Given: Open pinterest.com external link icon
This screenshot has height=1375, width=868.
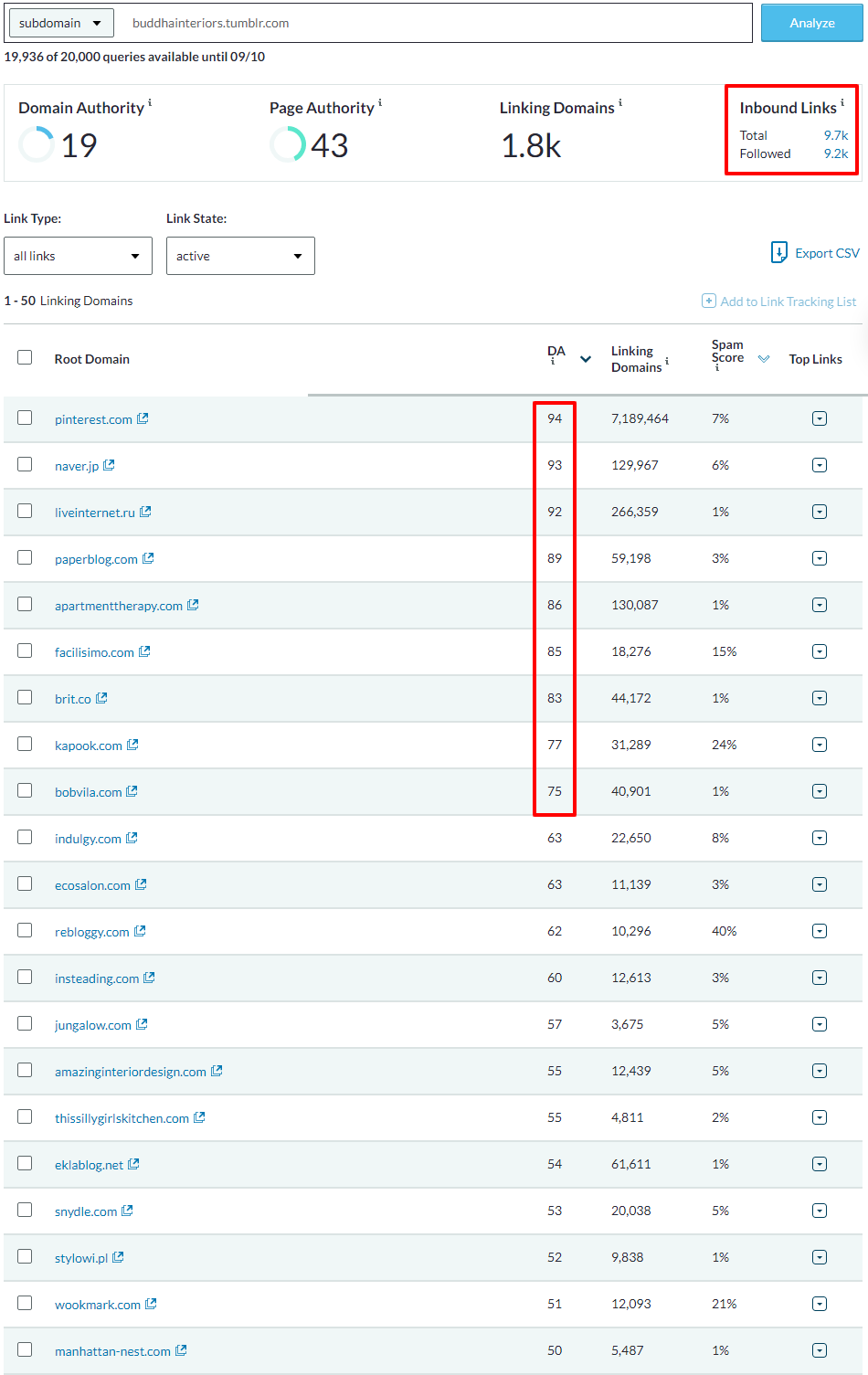Looking at the screenshot, I should point(143,418).
